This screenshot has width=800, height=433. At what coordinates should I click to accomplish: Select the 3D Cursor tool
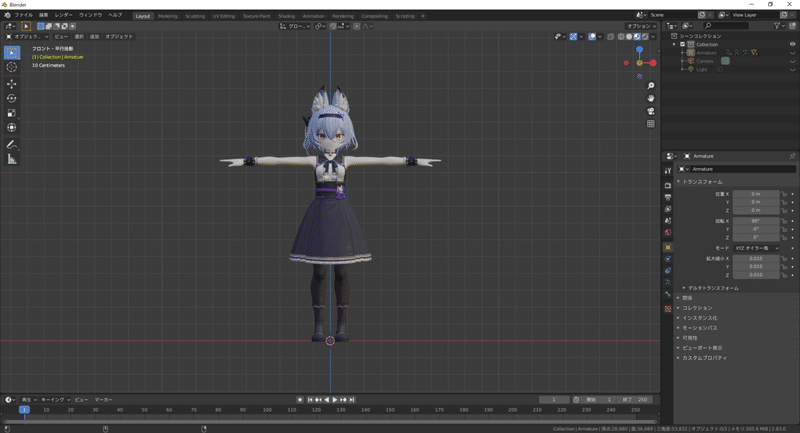[12, 67]
